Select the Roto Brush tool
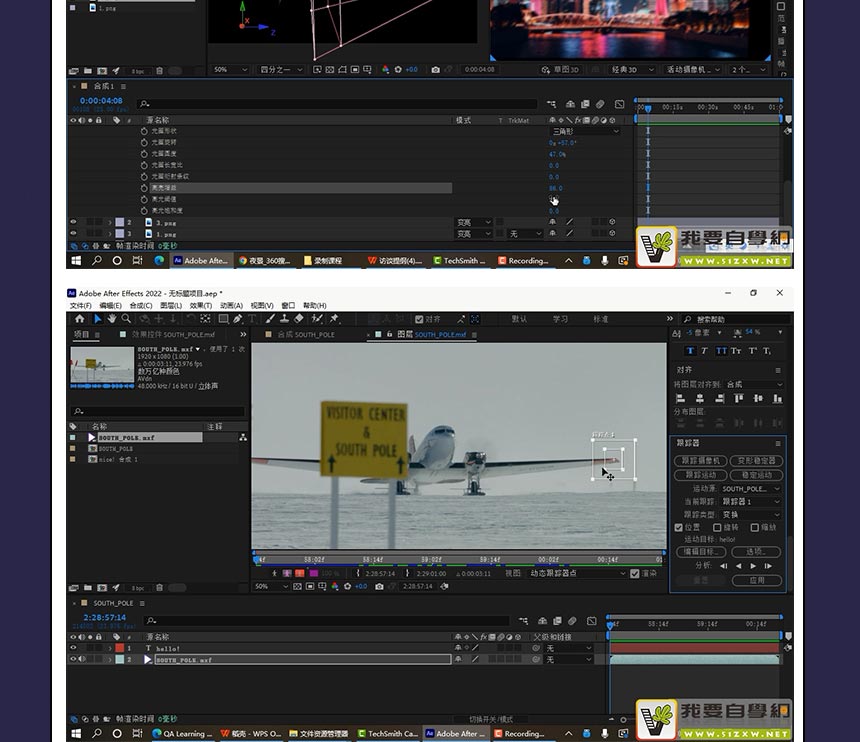This screenshot has height=742, width=860. tap(317, 319)
